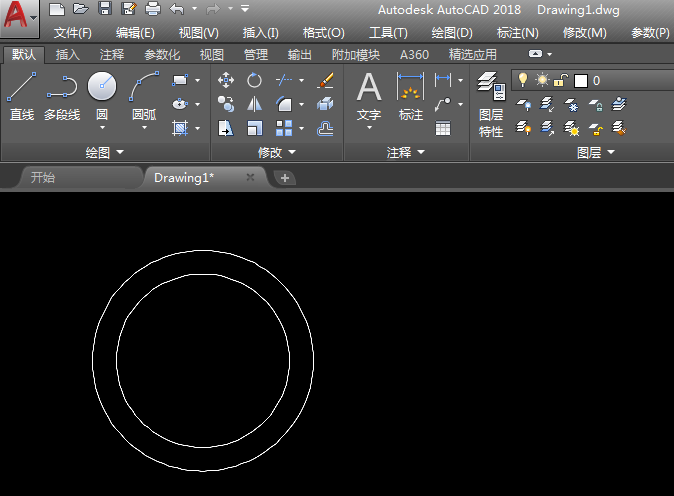This screenshot has height=496, width=674.
Task: Open the 文件(F) menu
Action: coord(73,33)
